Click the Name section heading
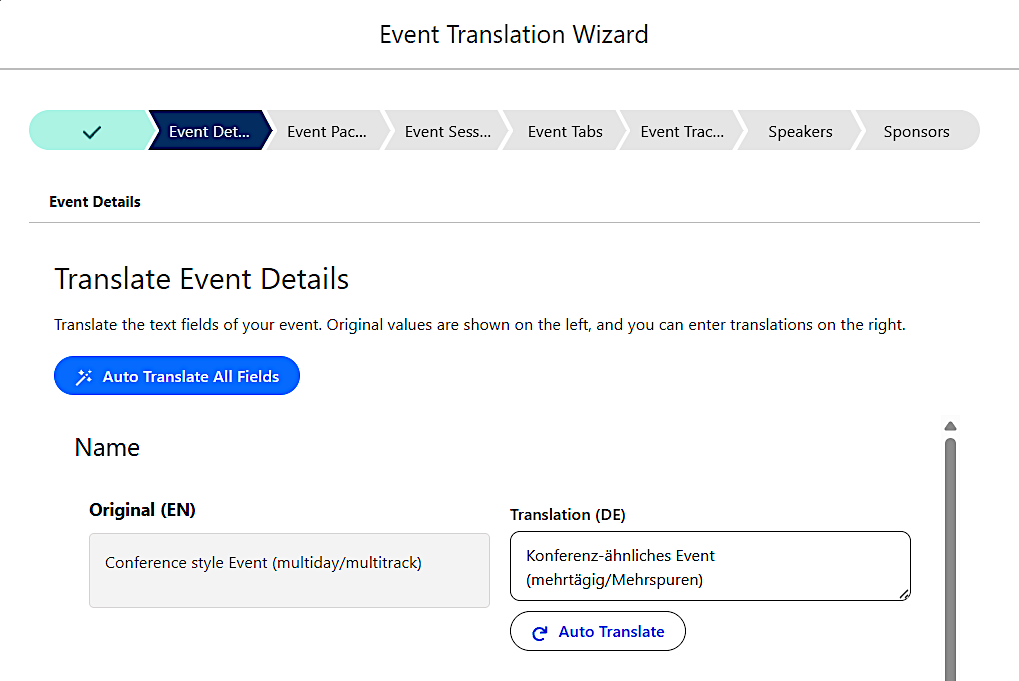The width and height of the screenshot is (1019, 681). pyautogui.click(x=107, y=447)
